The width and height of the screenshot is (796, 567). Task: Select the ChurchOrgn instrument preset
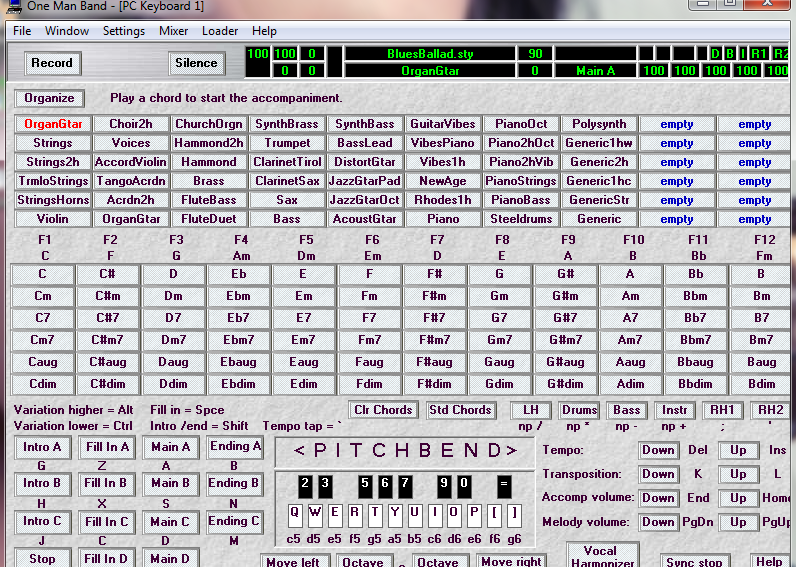click(x=209, y=124)
